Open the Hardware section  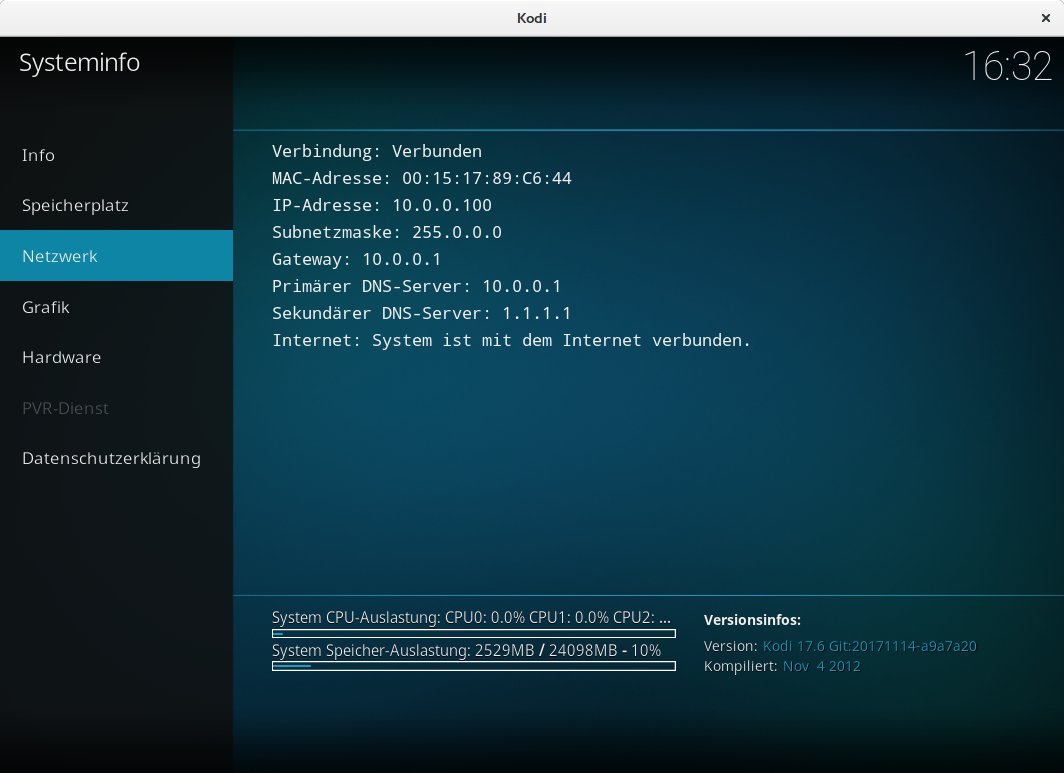click(116, 357)
